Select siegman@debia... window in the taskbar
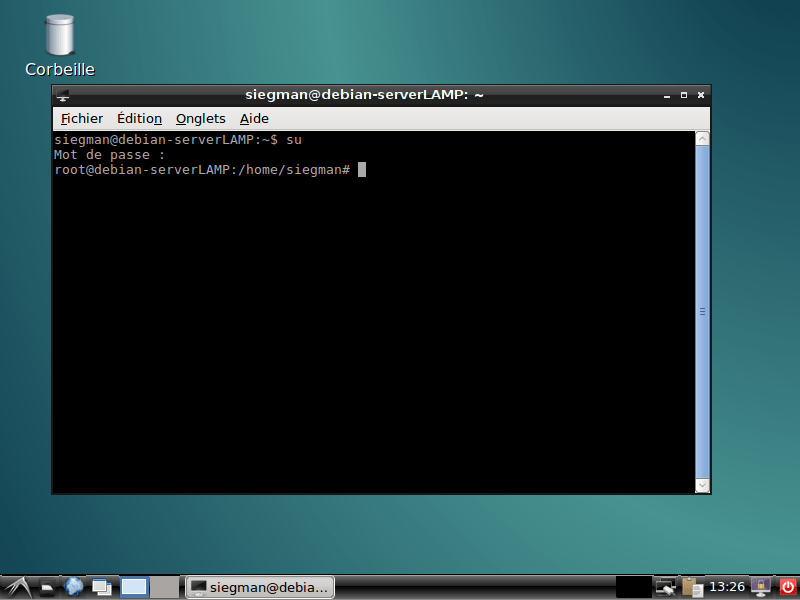 pos(259,586)
